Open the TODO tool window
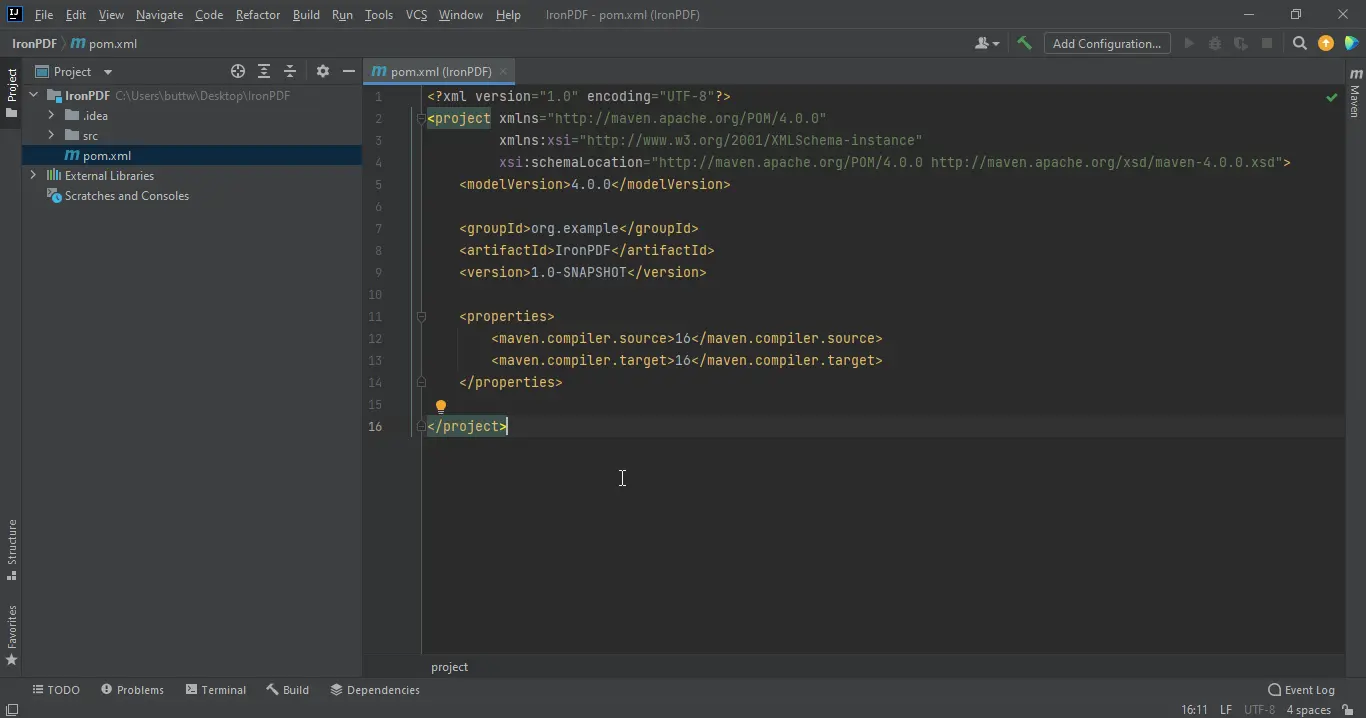 [56, 690]
